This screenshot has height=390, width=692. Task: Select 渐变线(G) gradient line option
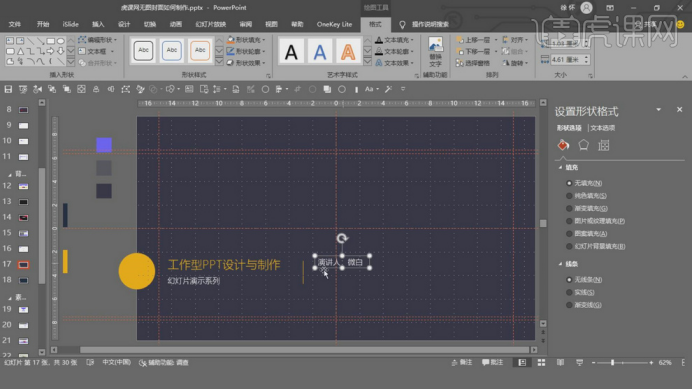(x=583, y=305)
